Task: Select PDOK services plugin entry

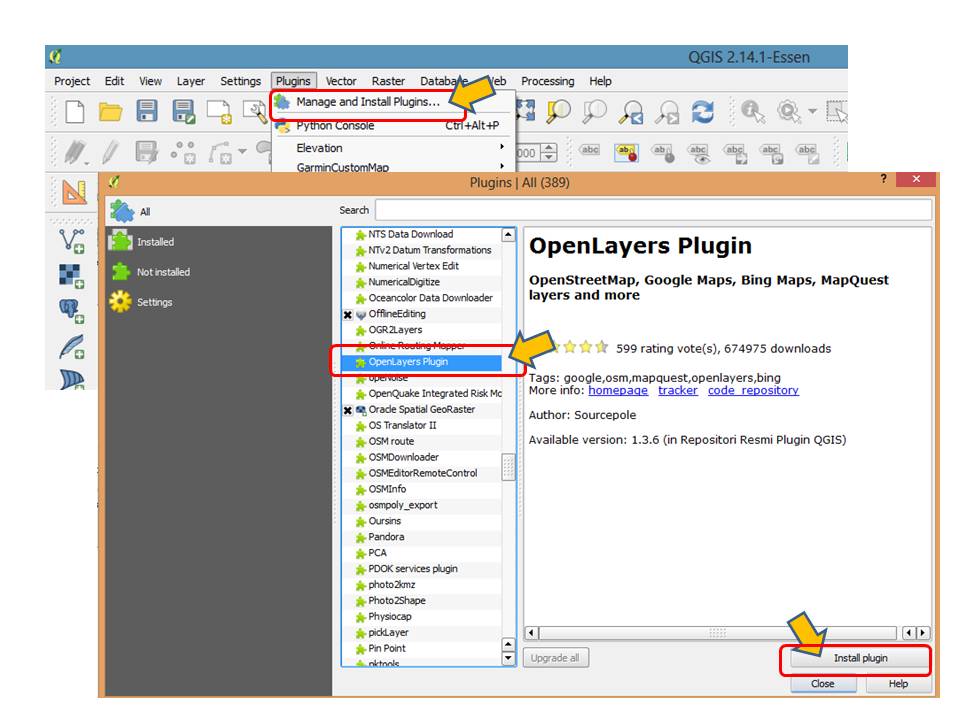Action: tap(421, 569)
